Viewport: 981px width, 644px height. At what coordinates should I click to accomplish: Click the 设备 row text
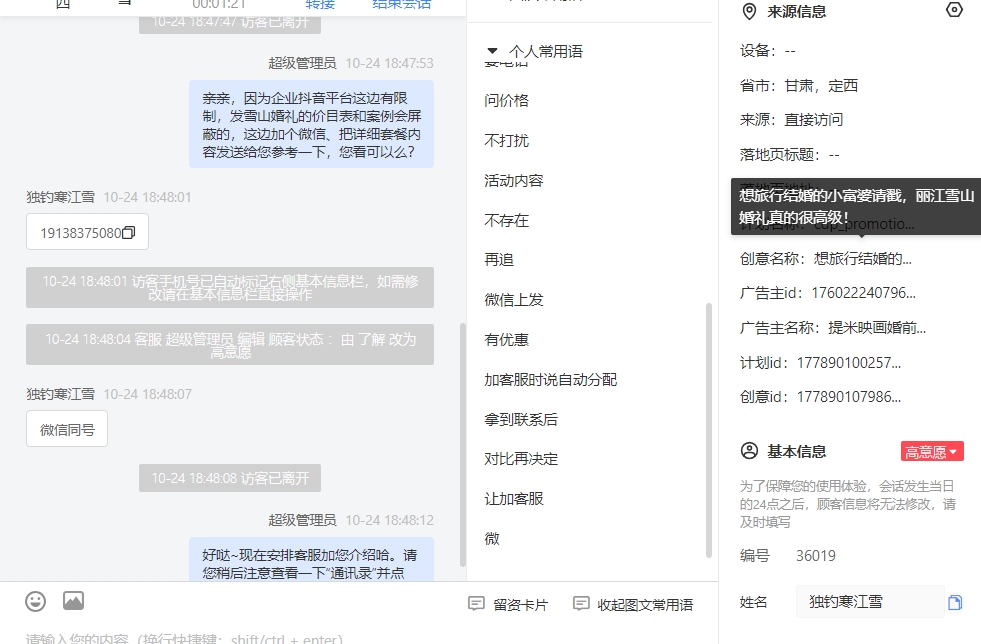pos(768,51)
